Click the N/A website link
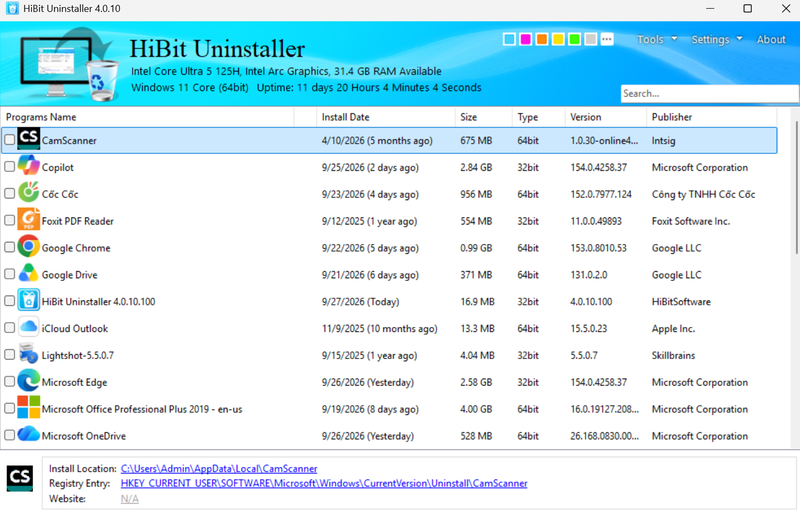This screenshot has width=800, height=513. [130, 499]
